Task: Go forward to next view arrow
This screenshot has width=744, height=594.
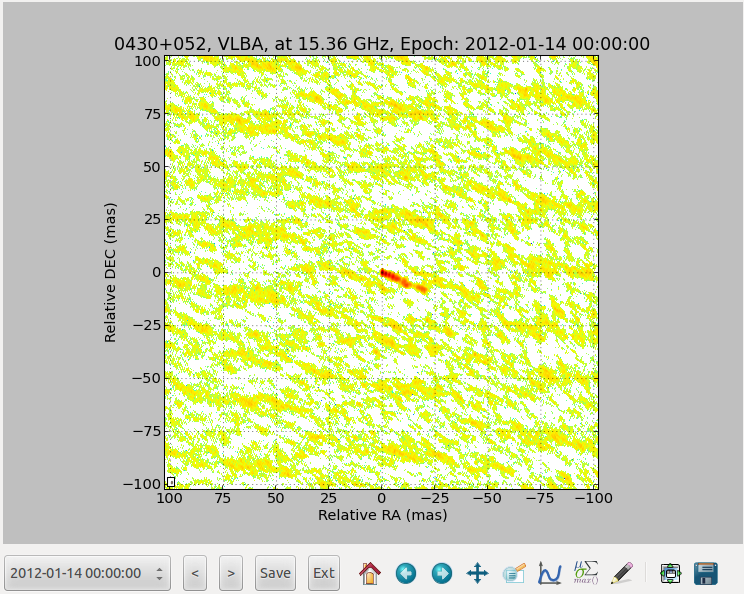Action: (x=442, y=573)
